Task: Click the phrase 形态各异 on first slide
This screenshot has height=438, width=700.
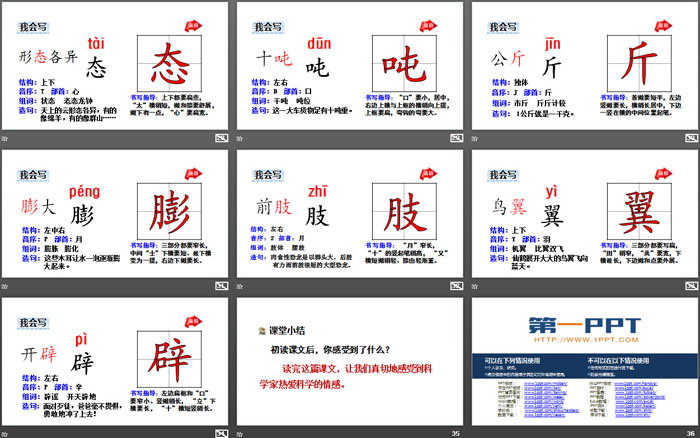Action: pyautogui.click(x=48, y=57)
